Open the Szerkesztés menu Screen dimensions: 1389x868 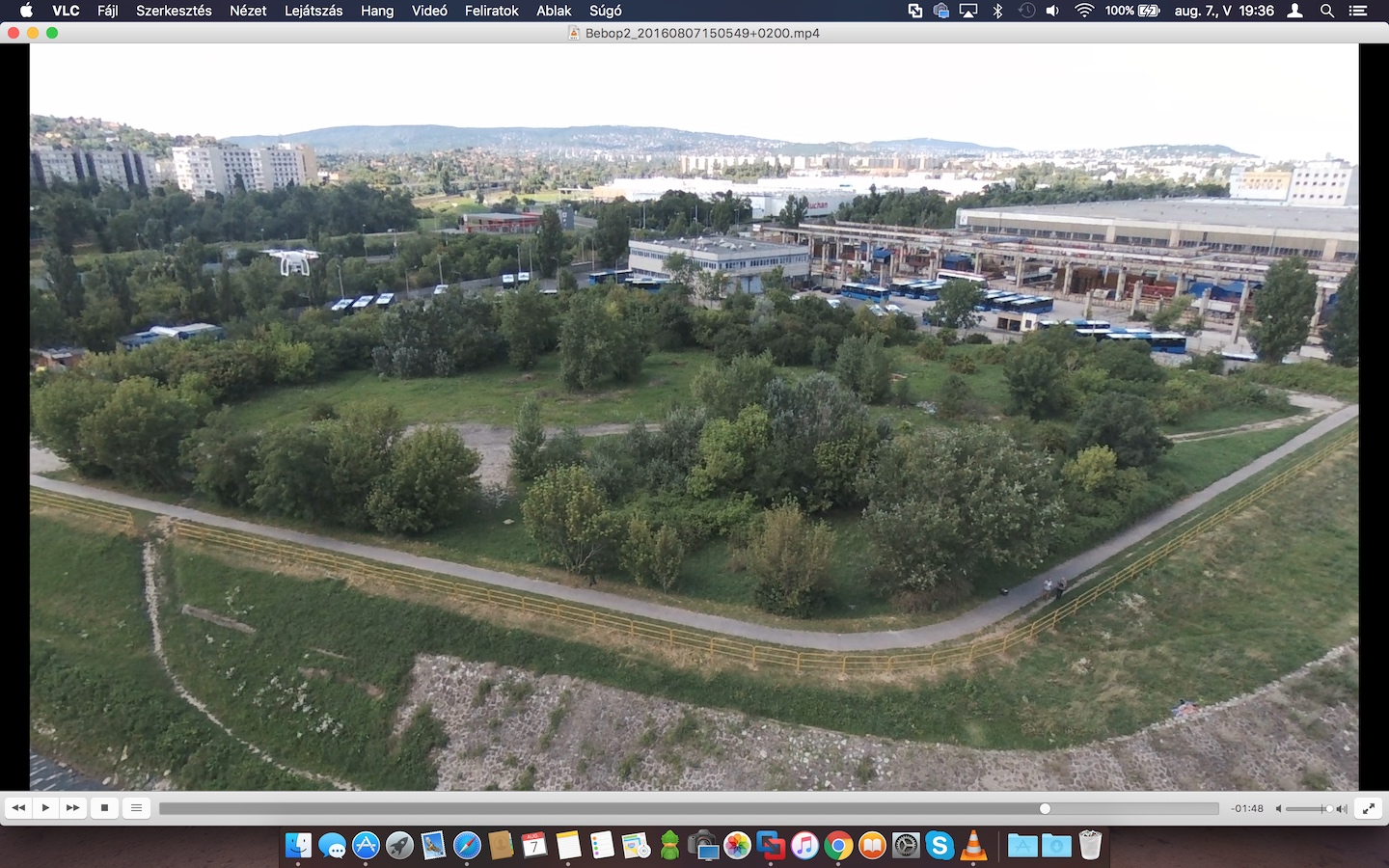[174, 11]
